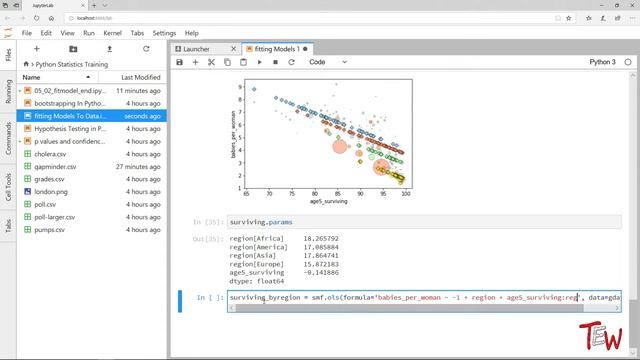Select poll.csv file
The width and height of the screenshot is (640, 360).
(x=92, y=204)
